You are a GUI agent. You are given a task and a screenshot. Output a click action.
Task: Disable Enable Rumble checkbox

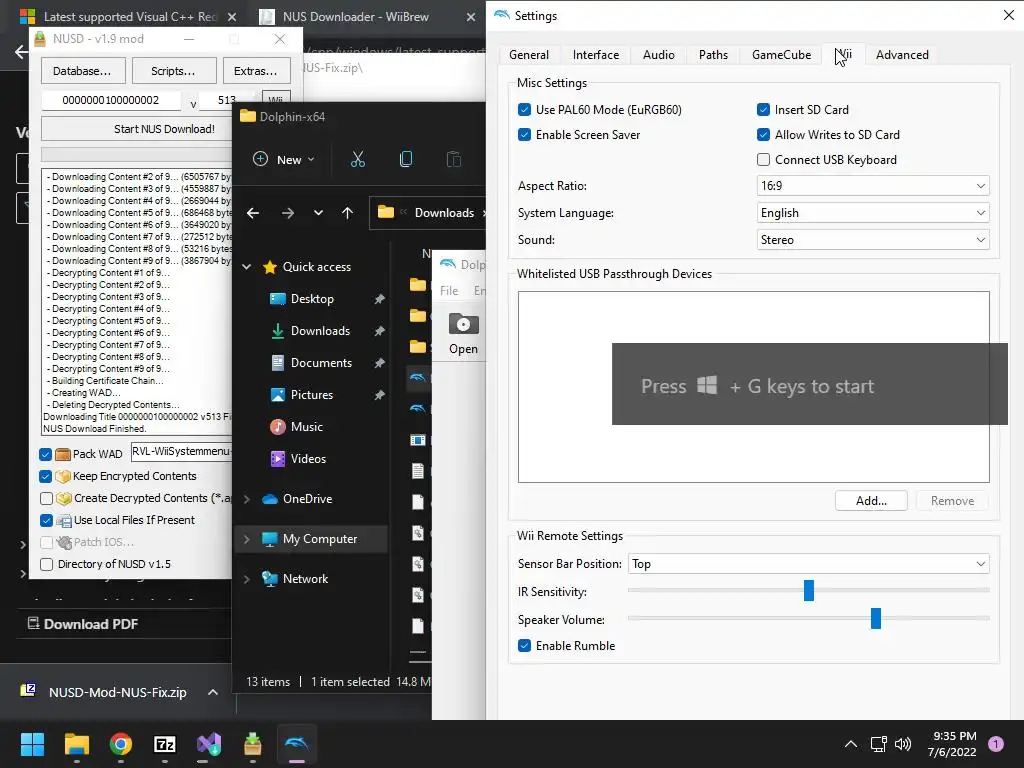(524, 646)
